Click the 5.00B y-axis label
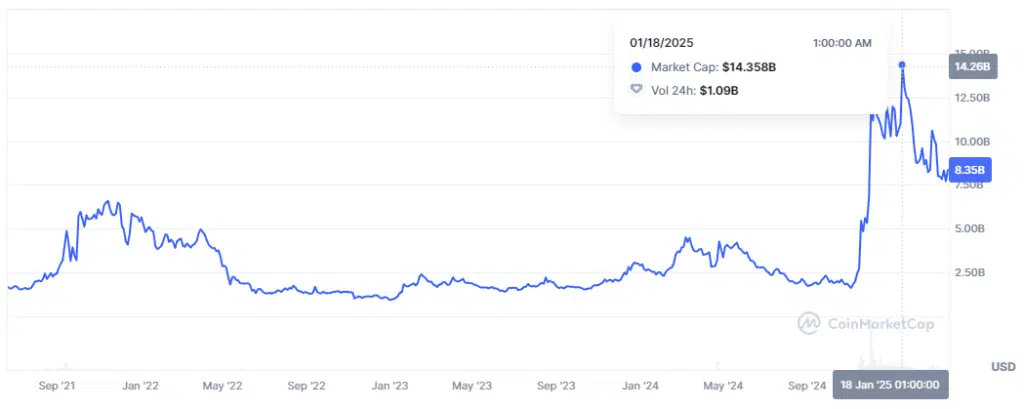Screen dimensions: 1024x409 tap(969, 229)
